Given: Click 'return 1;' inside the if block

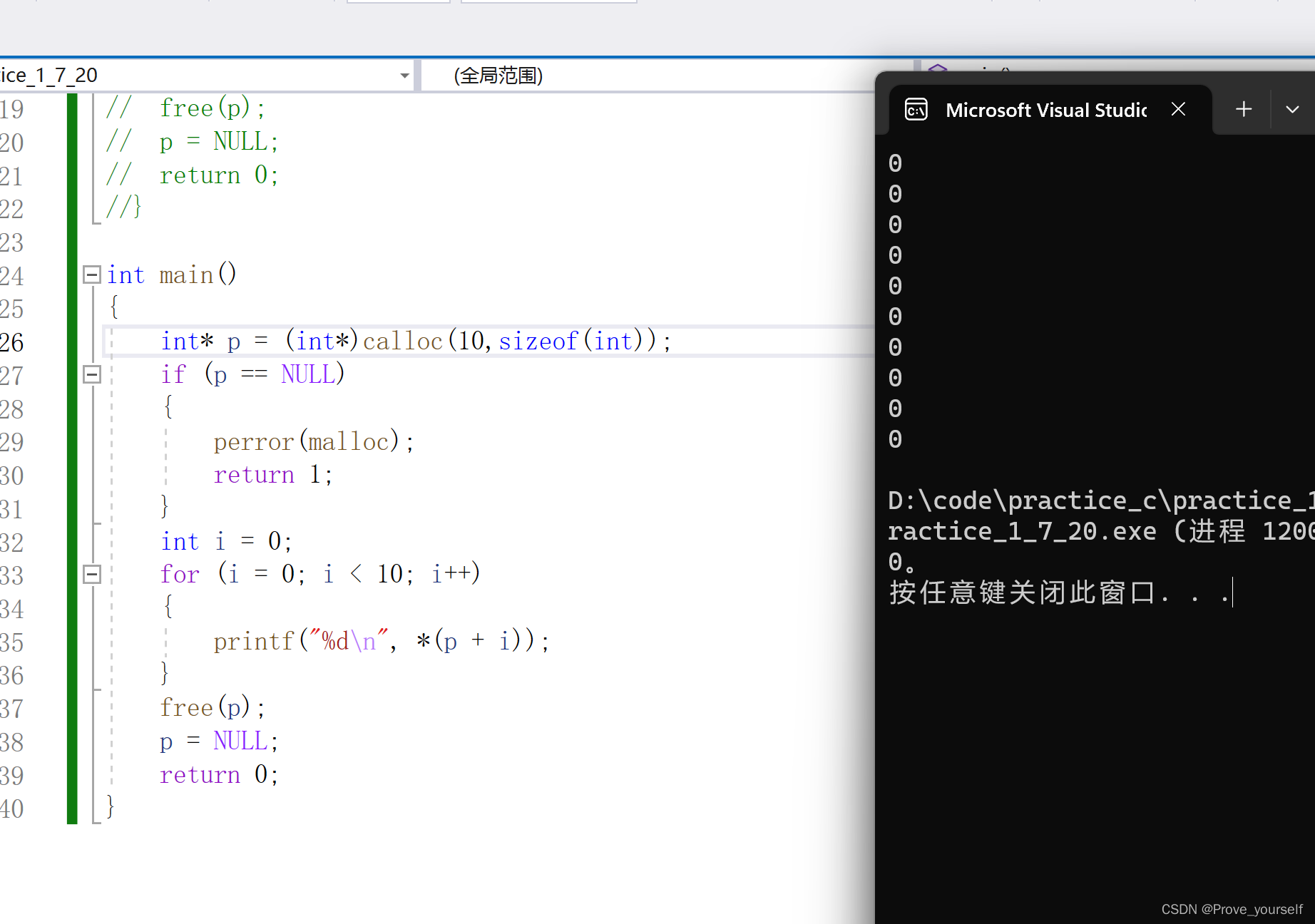Looking at the screenshot, I should coord(273,475).
